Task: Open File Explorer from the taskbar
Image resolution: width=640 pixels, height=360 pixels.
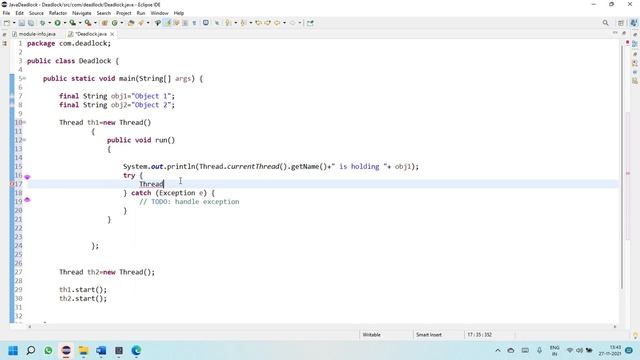Action: (83, 351)
